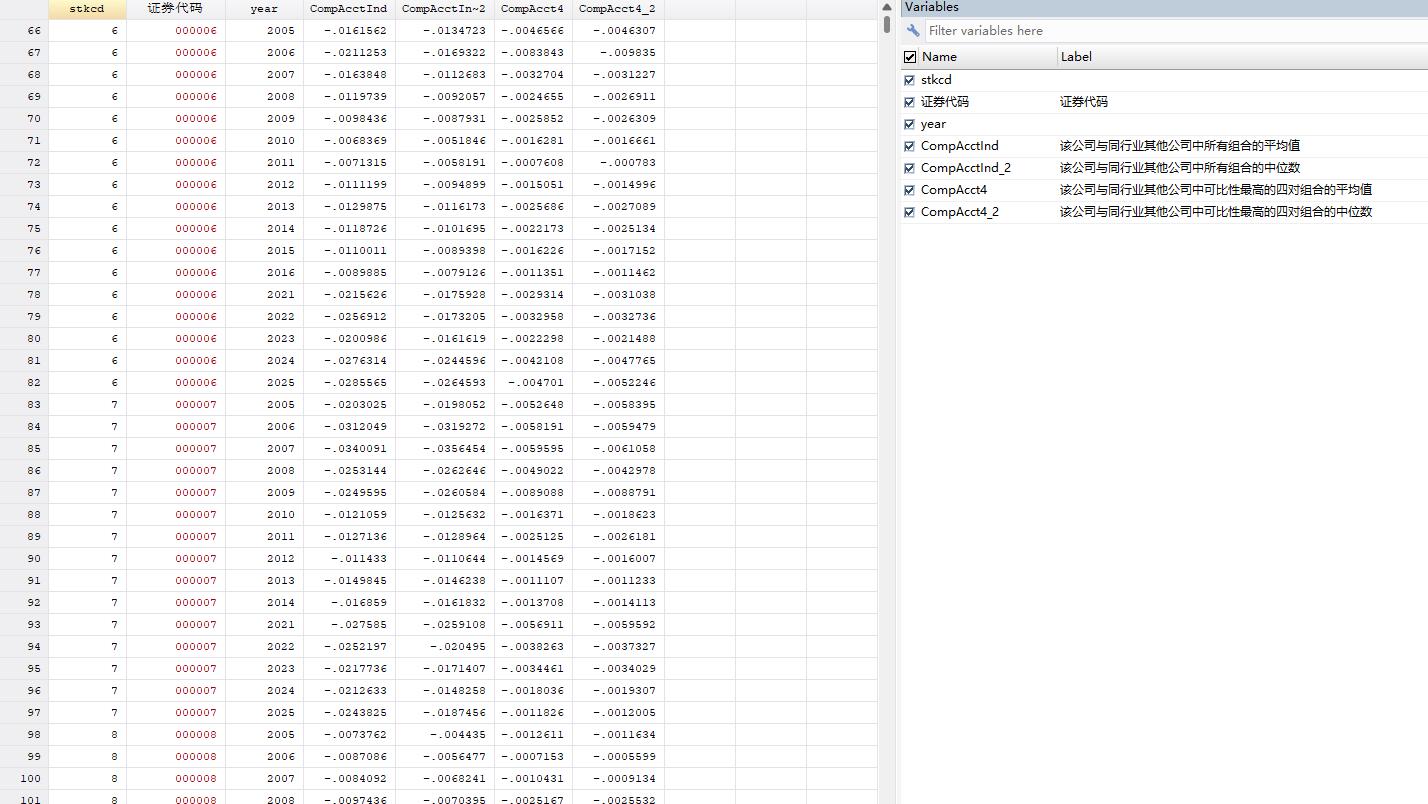Click year cell 2025 in row 82

(264, 383)
